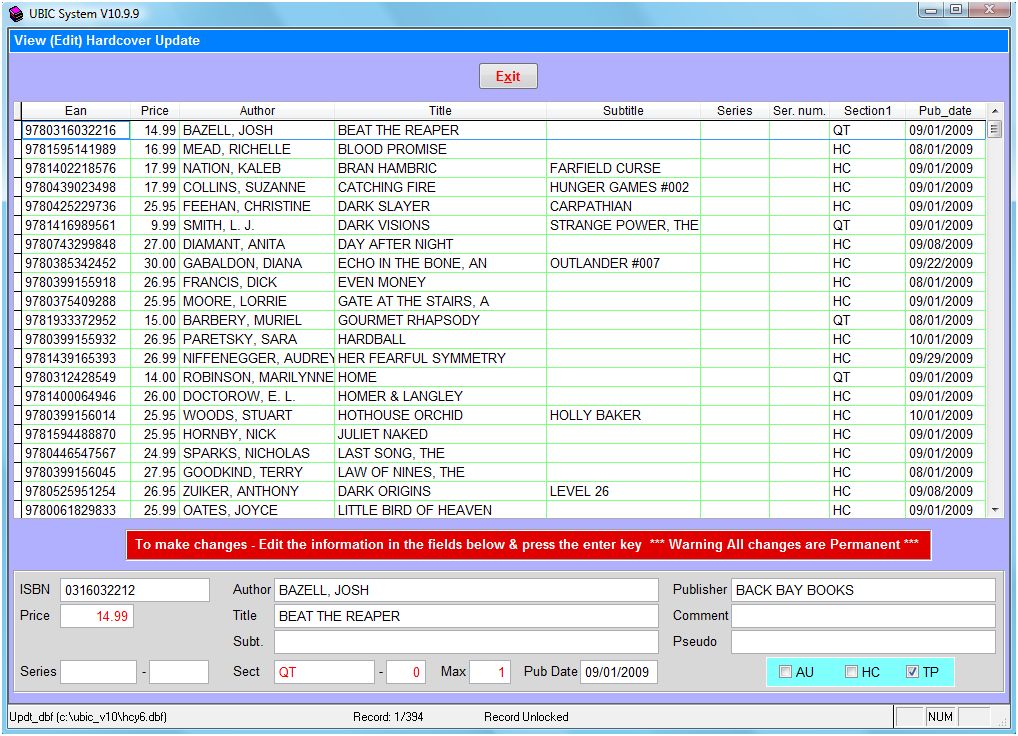Viewport: 1018px width, 736px height.
Task: Click subtitle cell LEVEL 26
Action: coord(623,491)
